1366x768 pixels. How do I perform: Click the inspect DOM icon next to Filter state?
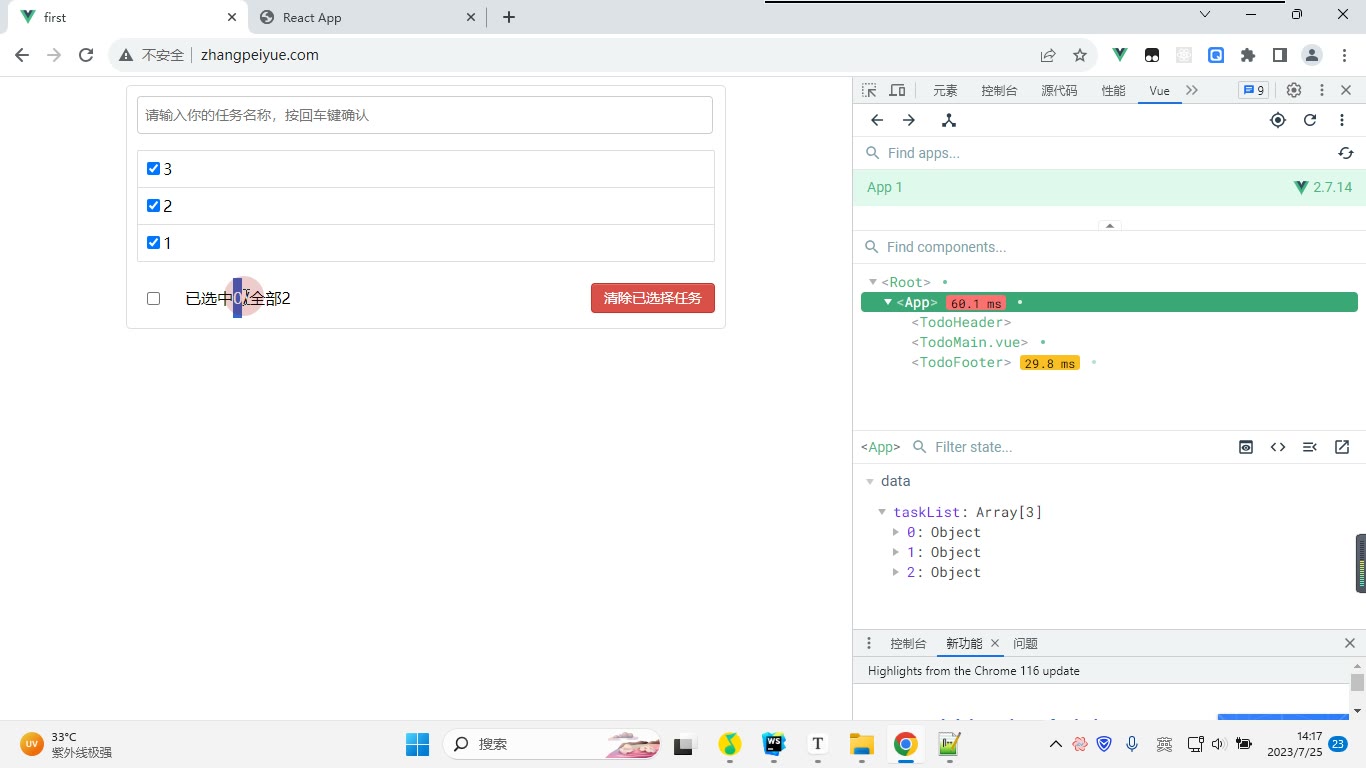(x=1246, y=447)
